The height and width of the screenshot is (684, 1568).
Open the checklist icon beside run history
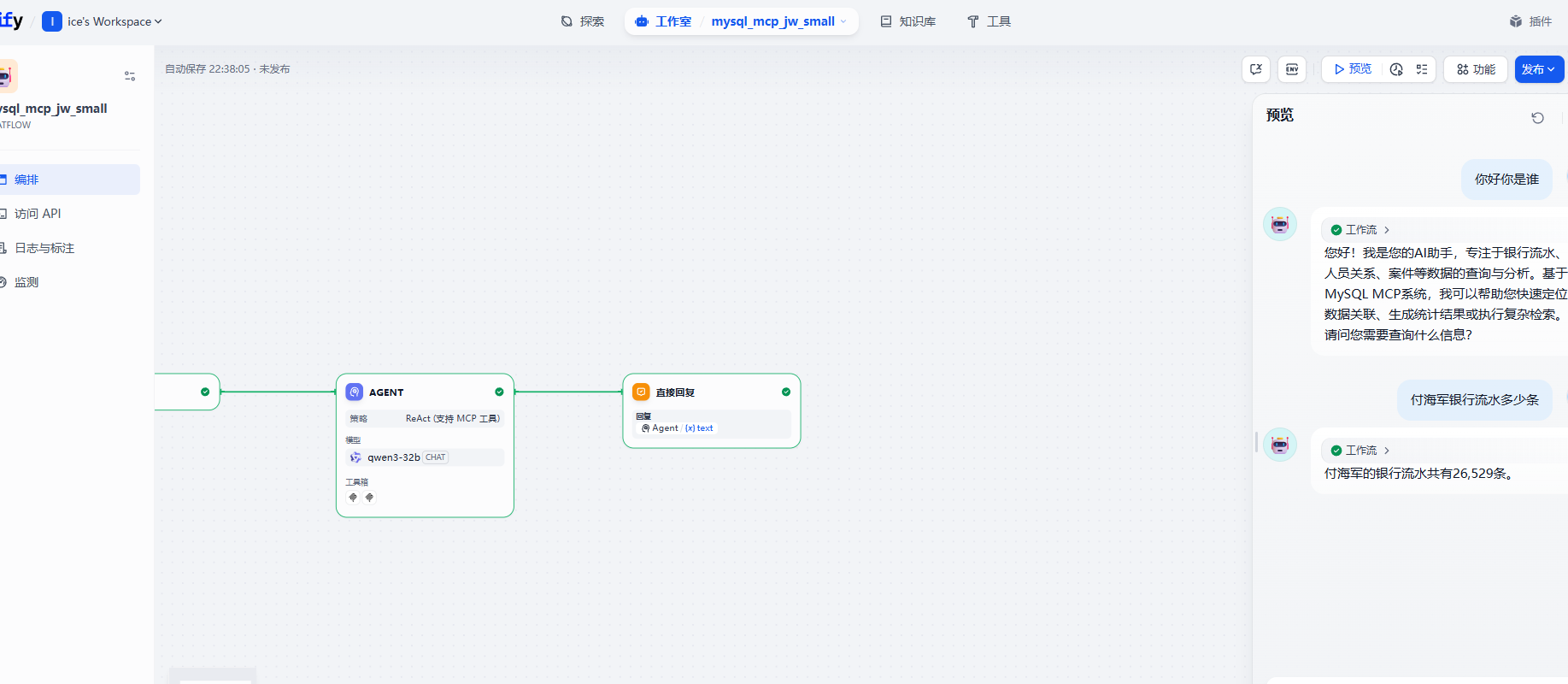click(x=1422, y=69)
